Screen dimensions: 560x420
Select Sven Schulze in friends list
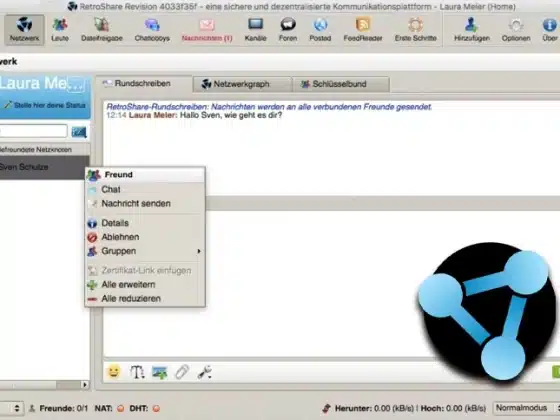(x=44, y=167)
